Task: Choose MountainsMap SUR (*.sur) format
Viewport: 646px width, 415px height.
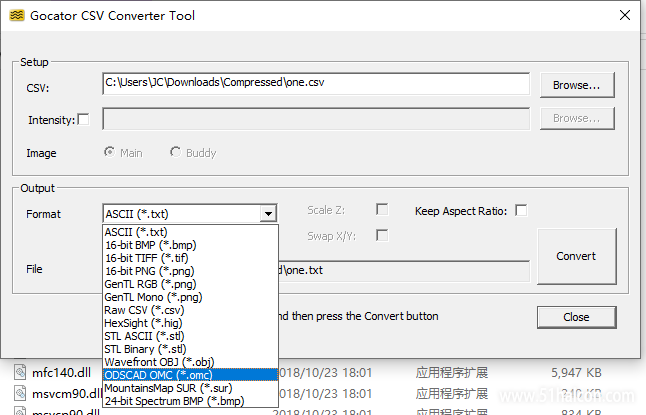Action: (190, 388)
